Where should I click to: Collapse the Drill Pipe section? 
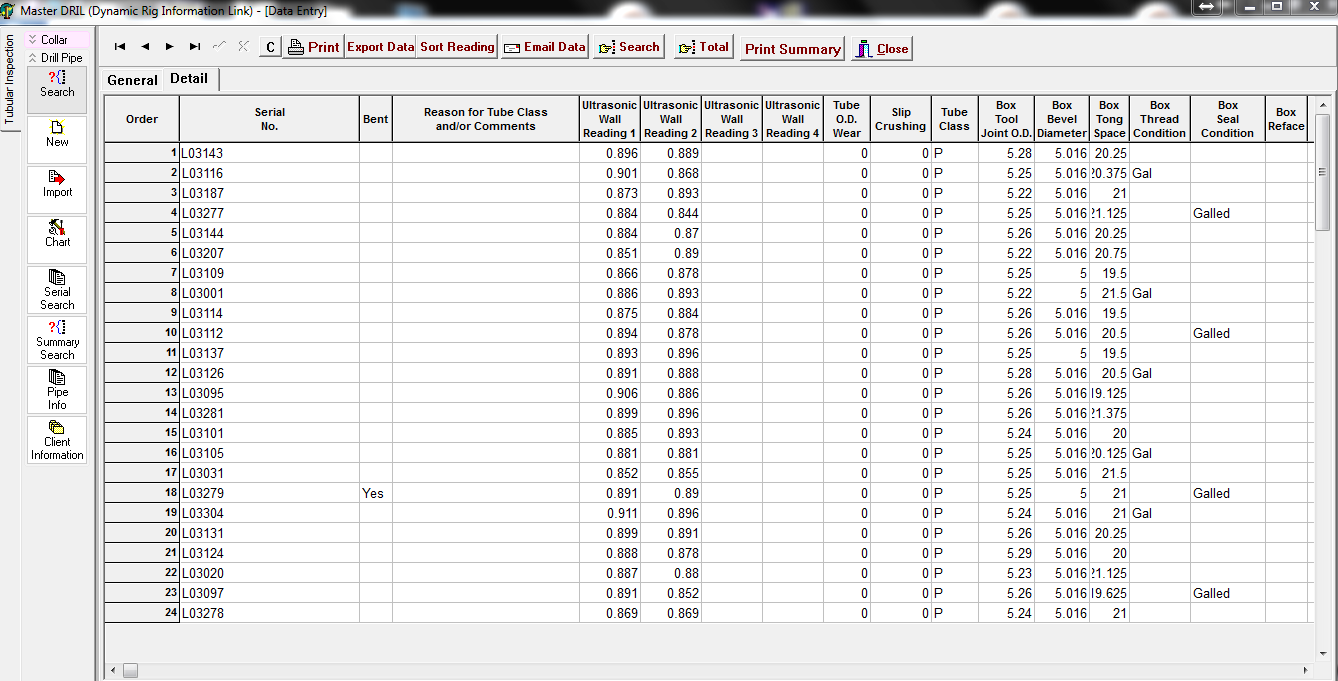[x=57, y=58]
